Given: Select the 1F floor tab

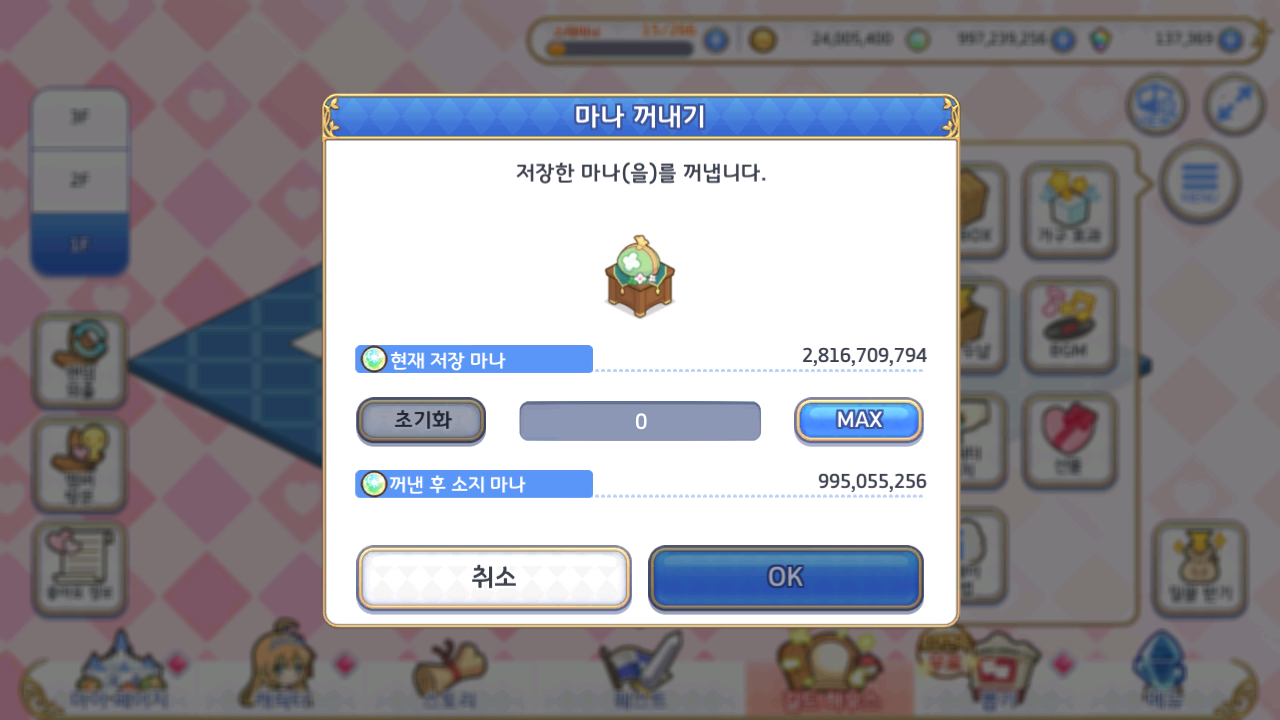Looking at the screenshot, I should pos(80,244).
